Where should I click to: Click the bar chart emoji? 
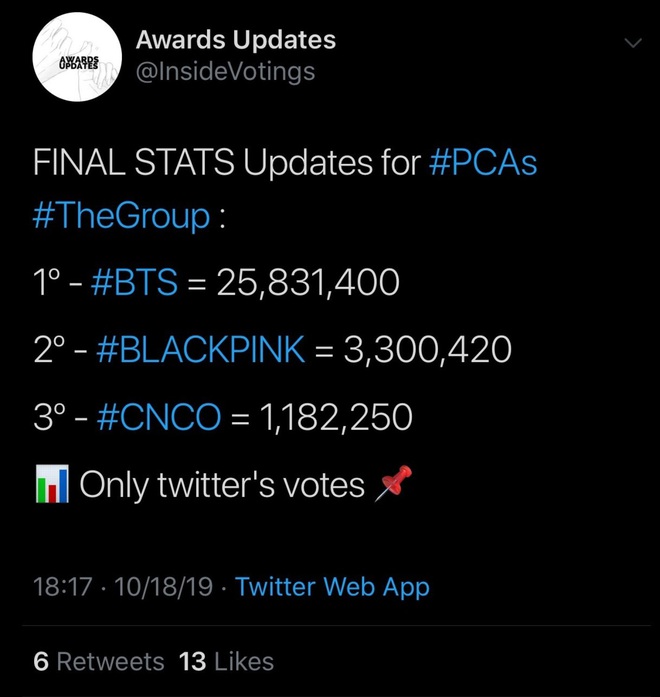(52, 484)
